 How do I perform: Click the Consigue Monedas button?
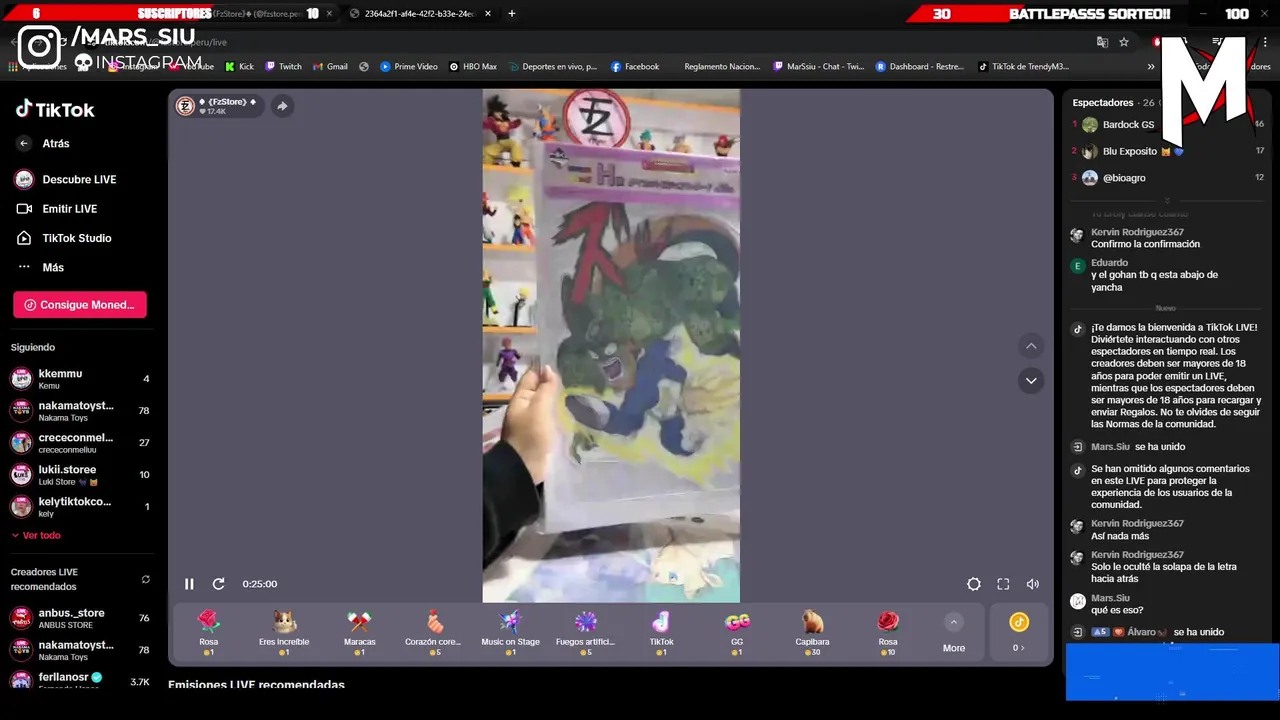point(80,305)
